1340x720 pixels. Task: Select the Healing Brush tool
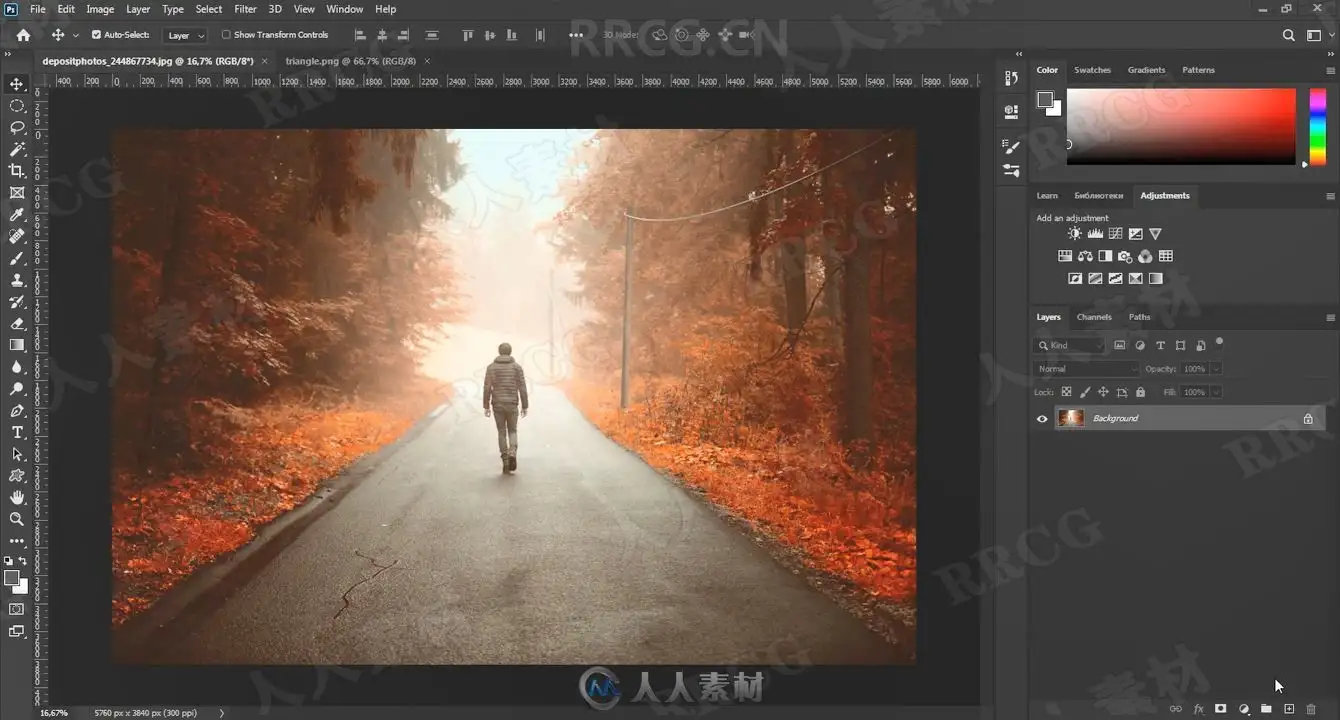pyautogui.click(x=17, y=236)
